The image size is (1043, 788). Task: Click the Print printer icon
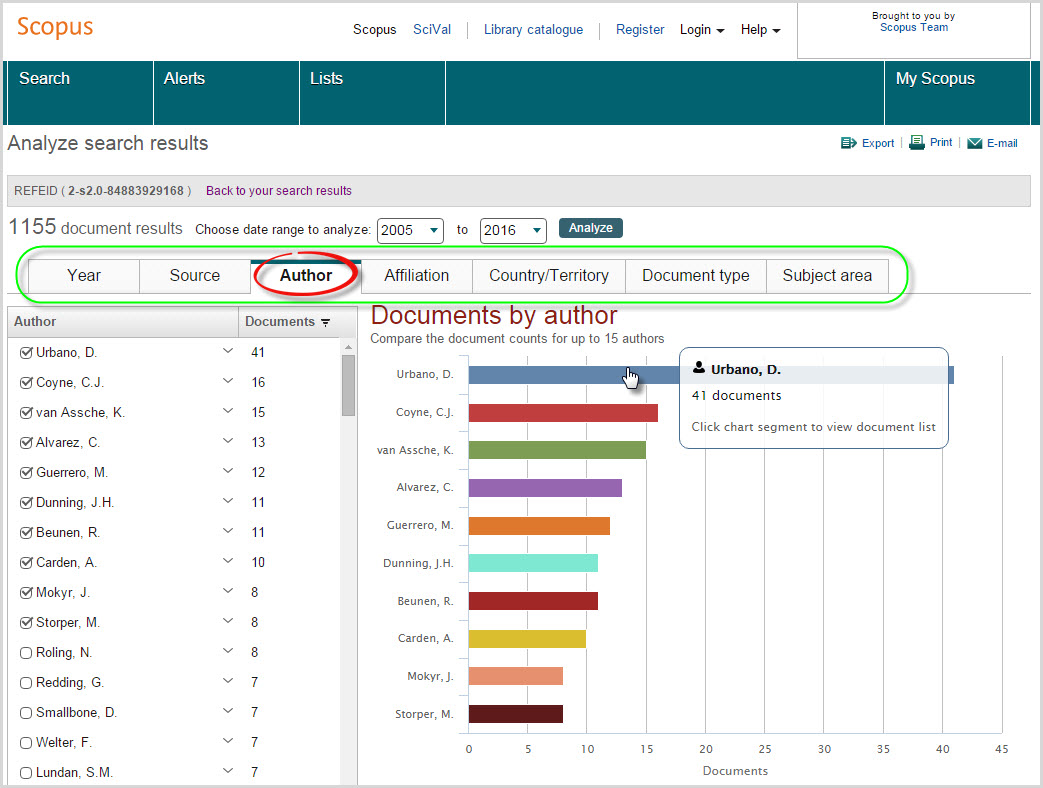917,142
